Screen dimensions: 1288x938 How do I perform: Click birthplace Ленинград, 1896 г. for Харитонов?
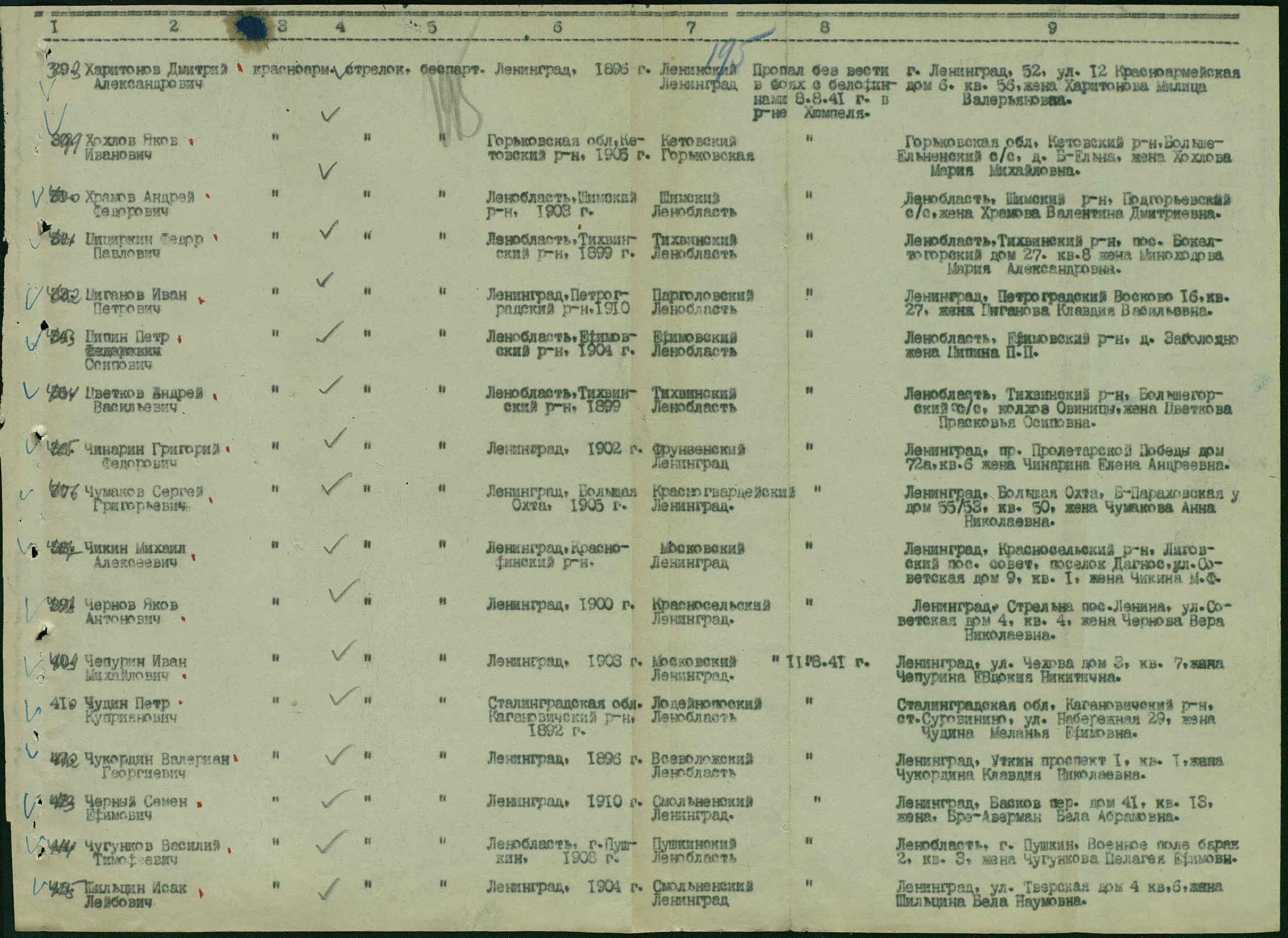click(x=573, y=71)
